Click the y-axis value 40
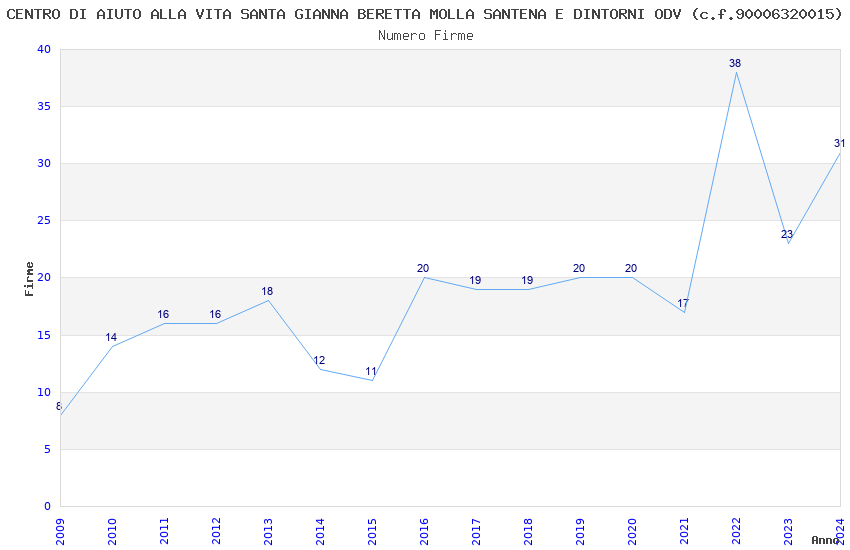The image size is (850, 550). (44, 49)
